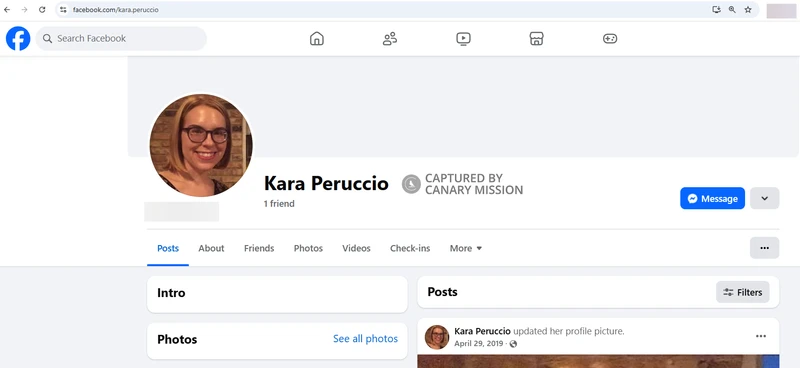Screen dimensions: 800x368
Task: Click See all photos link
Action: click(x=365, y=339)
